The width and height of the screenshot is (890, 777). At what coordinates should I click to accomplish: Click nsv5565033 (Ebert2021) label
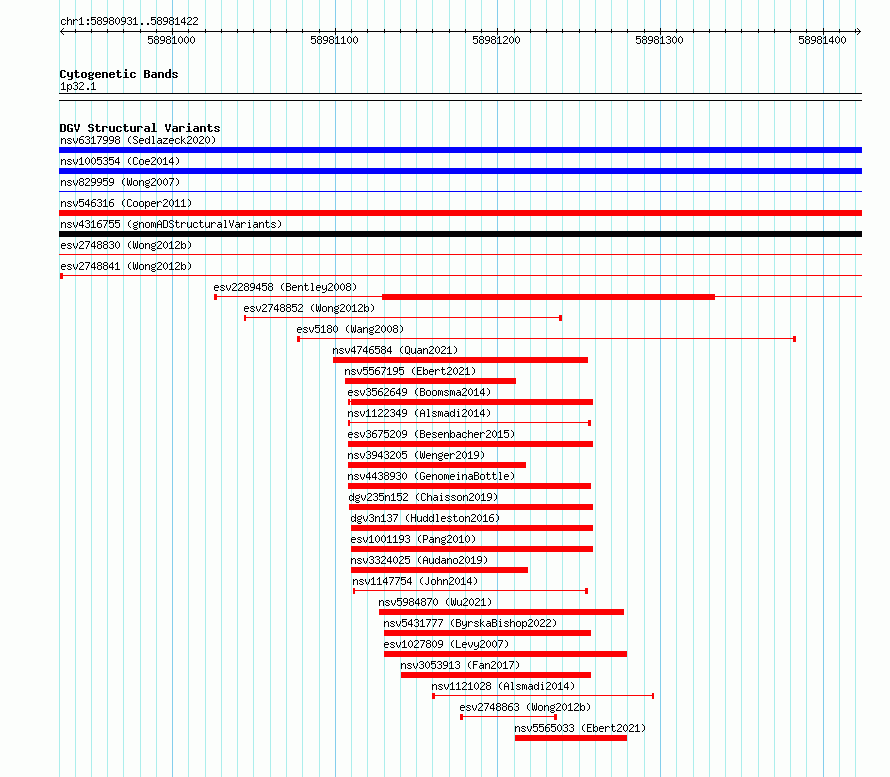coord(580,728)
